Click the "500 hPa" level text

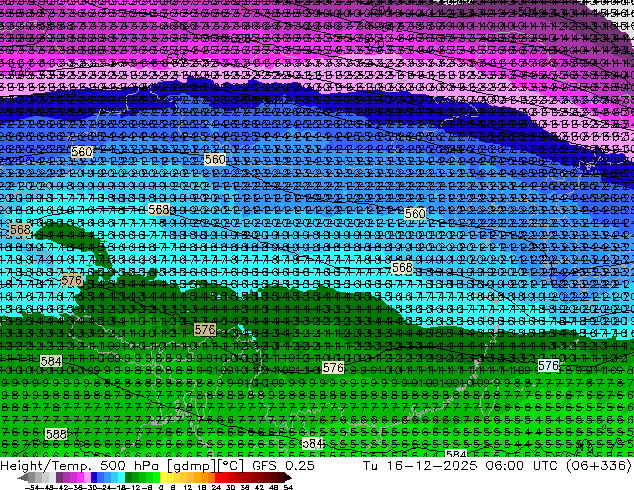[x=129, y=465]
